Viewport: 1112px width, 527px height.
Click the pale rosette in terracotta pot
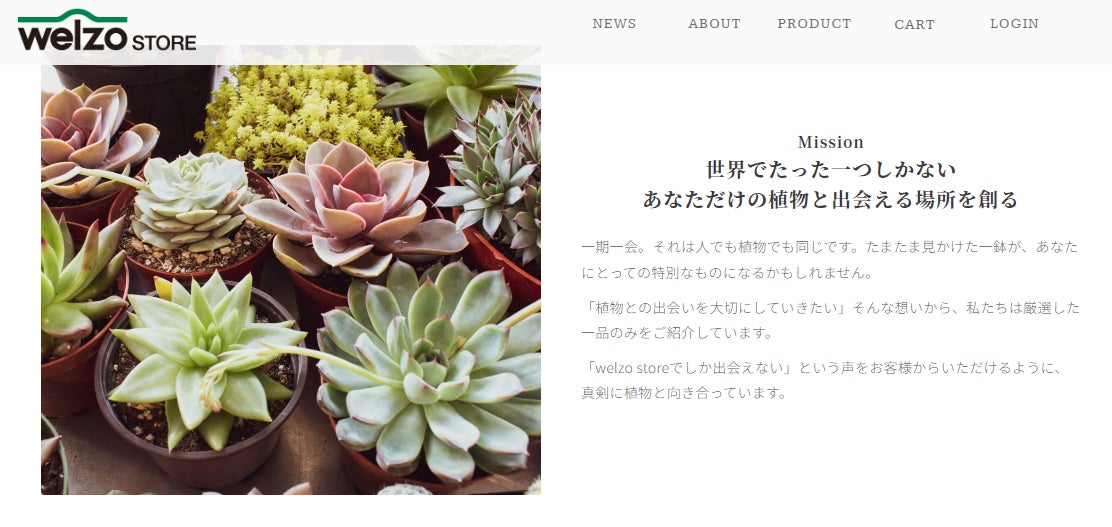pos(193,202)
